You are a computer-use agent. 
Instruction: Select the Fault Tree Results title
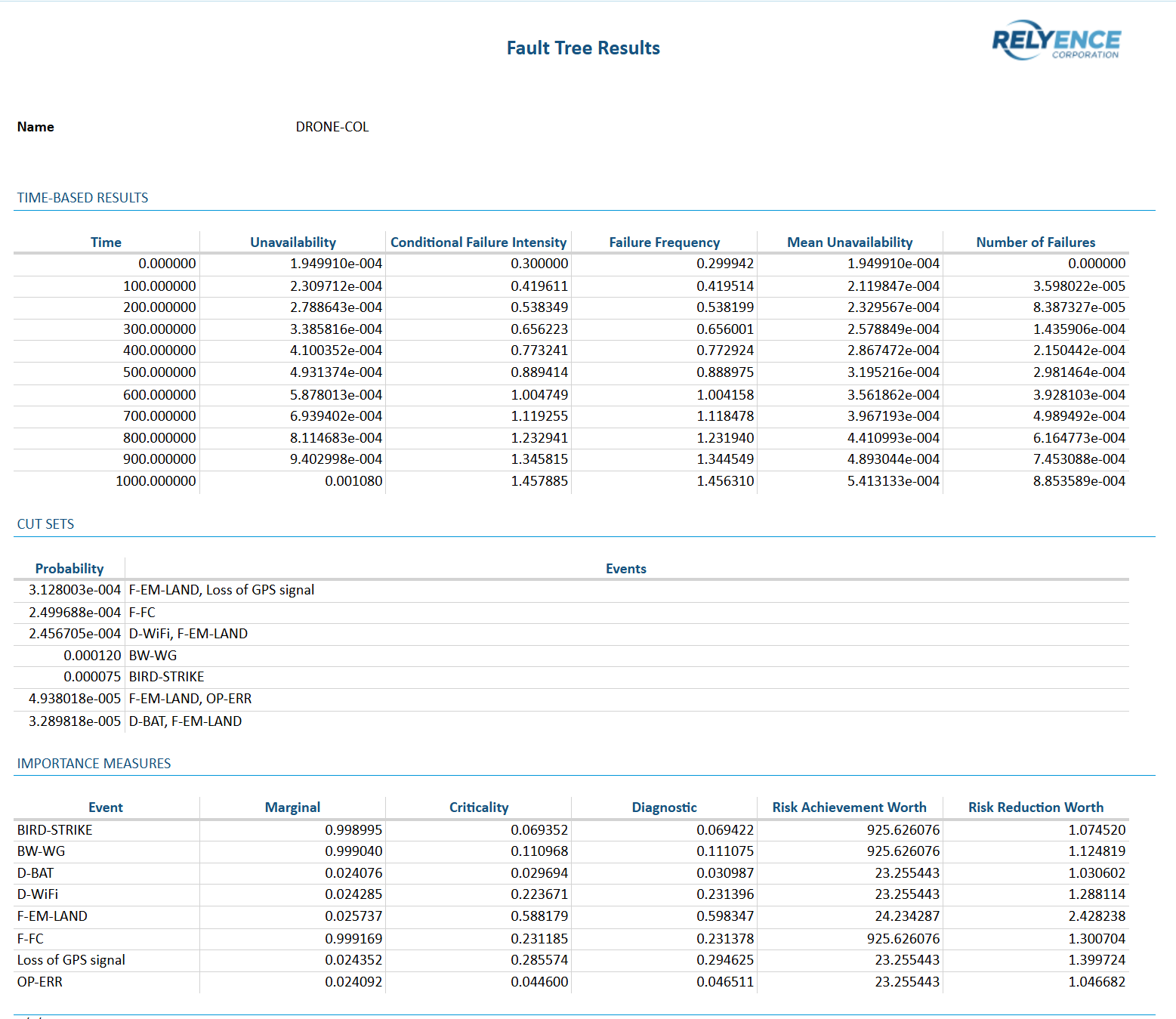coord(583,48)
